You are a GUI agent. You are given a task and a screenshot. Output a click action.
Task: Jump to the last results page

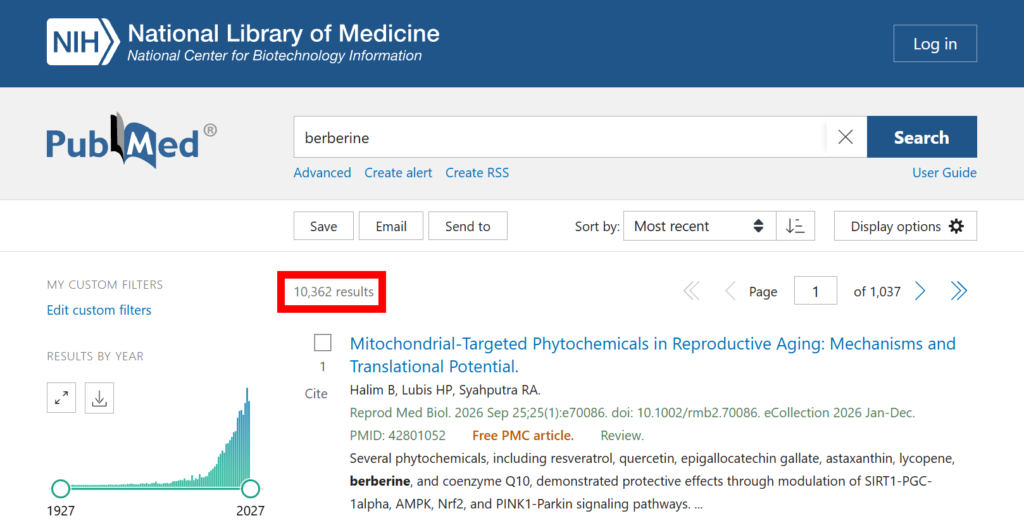[x=959, y=291]
